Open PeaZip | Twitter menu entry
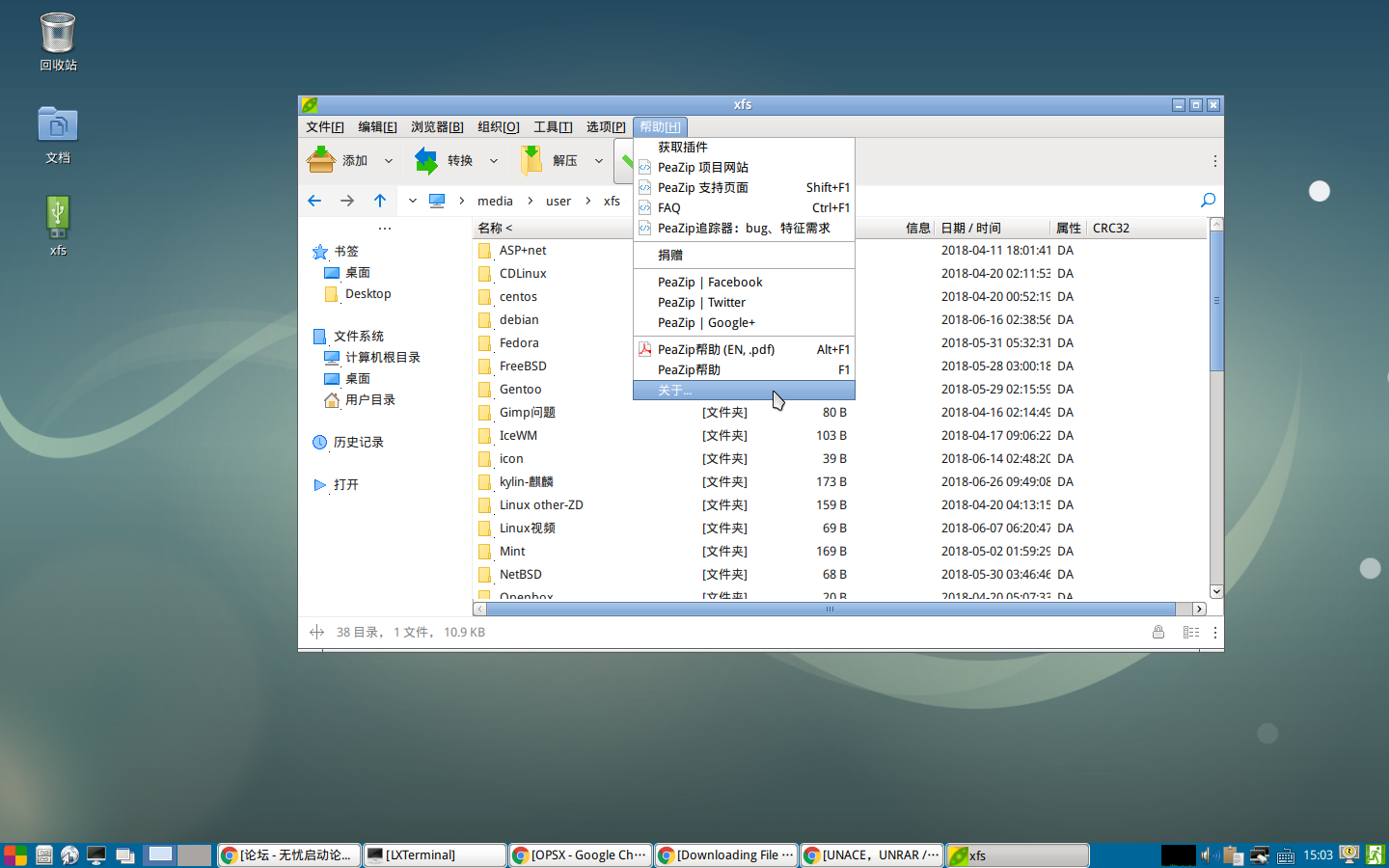The image size is (1389, 868). pyautogui.click(x=744, y=302)
